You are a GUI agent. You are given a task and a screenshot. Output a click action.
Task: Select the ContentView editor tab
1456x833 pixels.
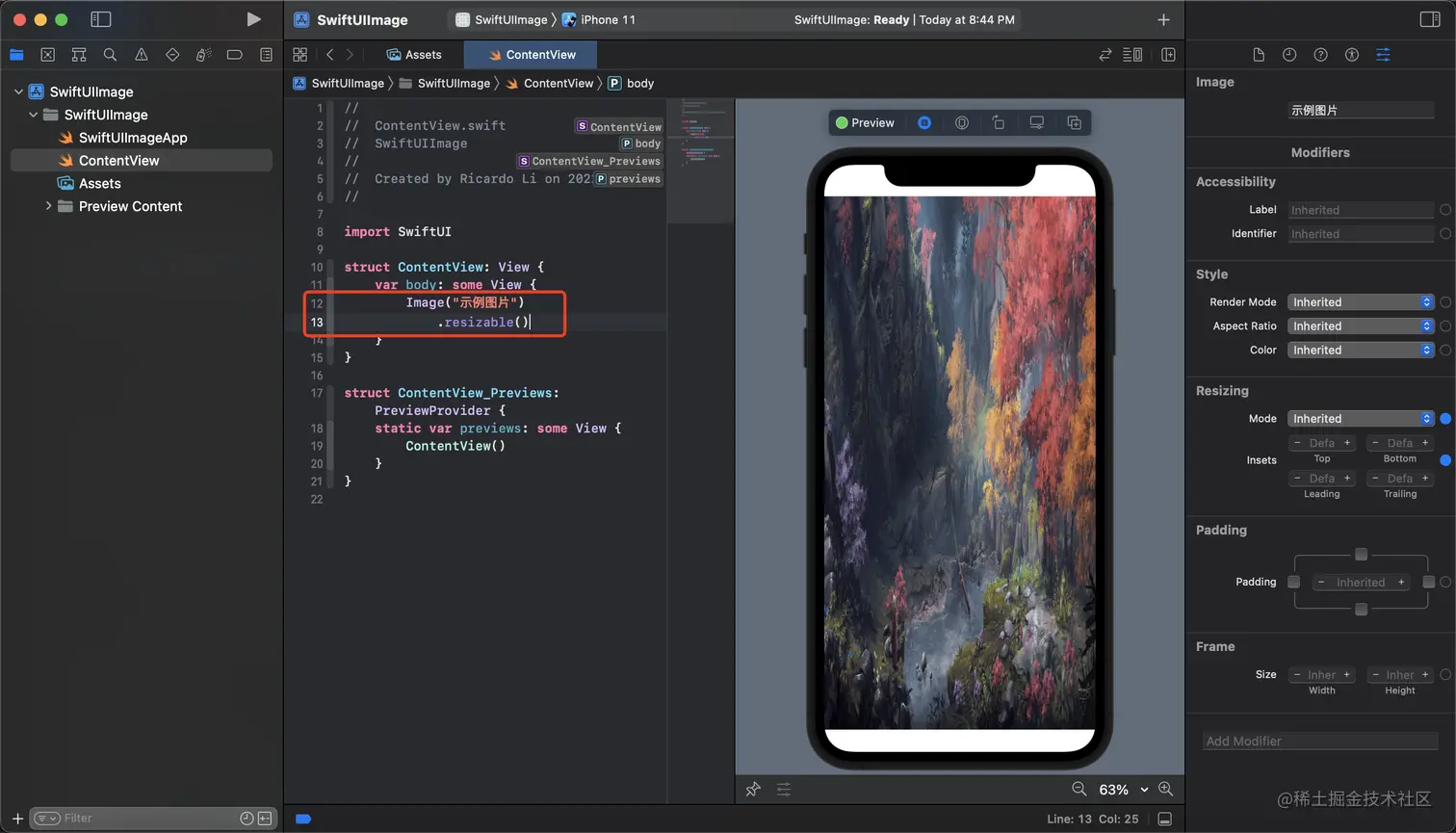pos(531,55)
